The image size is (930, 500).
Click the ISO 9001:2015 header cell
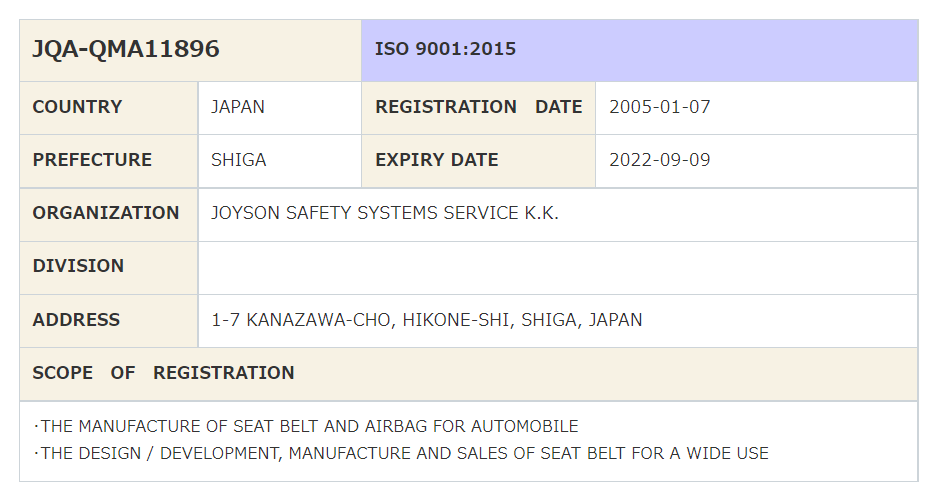(x=445, y=49)
